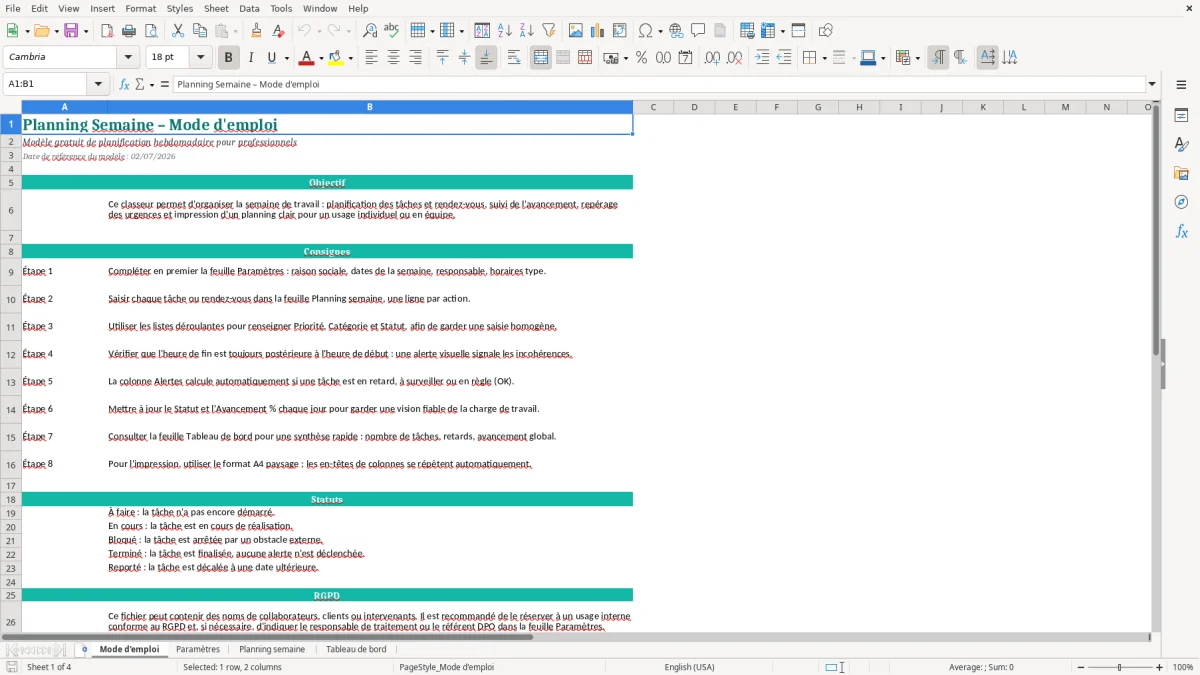This screenshot has height=675, width=1200.
Task: Toggle Italic formatting
Action: 250,57
